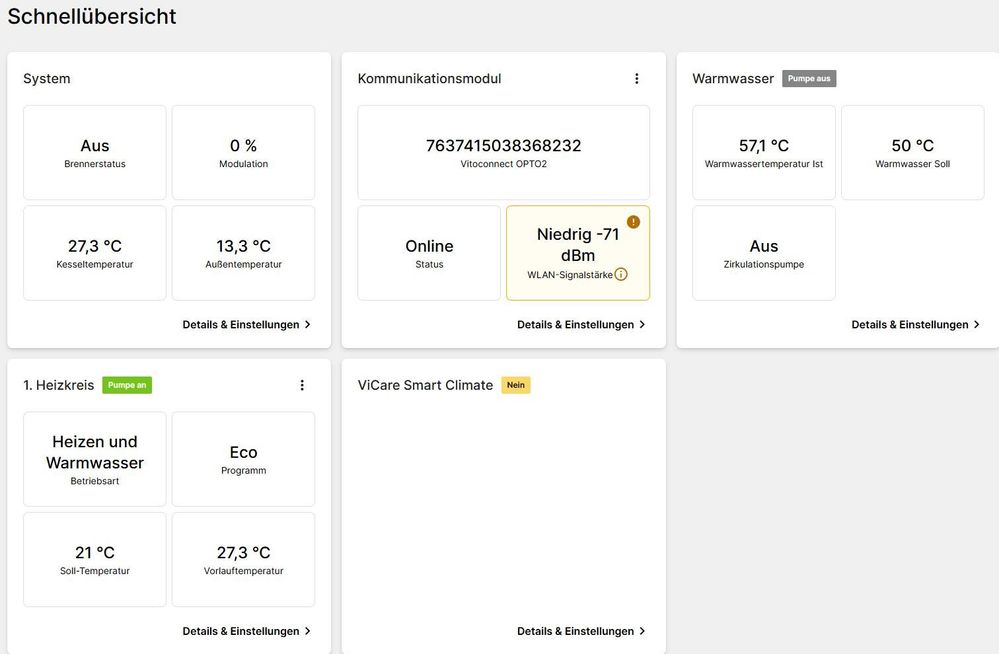Open the 1. Heizkreis three-dot menu

click(302, 385)
